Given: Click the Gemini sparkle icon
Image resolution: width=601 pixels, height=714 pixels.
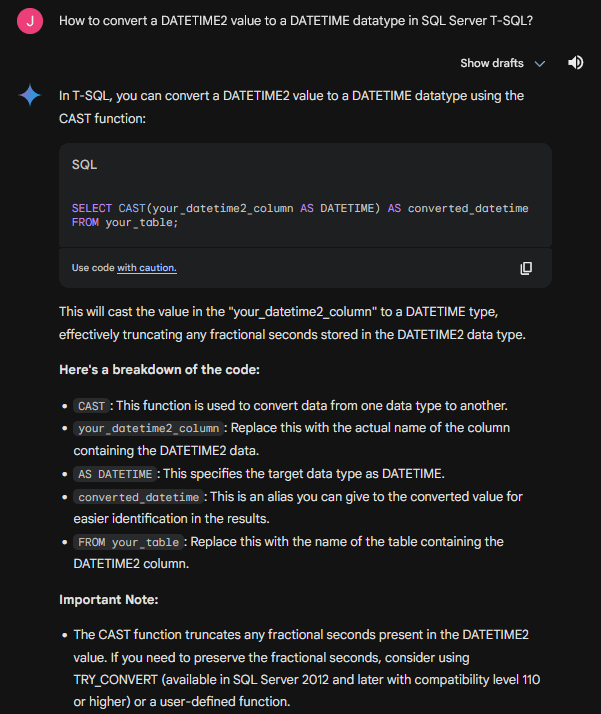Looking at the screenshot, I should tap(30, 96).
